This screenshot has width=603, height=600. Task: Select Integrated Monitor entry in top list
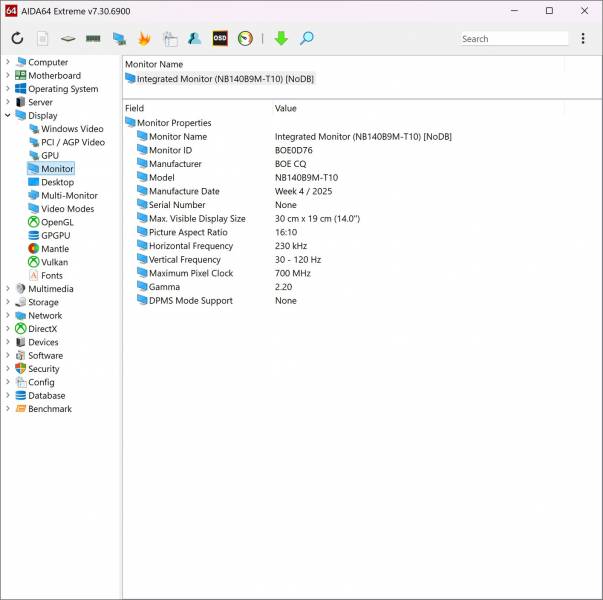point(220,79)
